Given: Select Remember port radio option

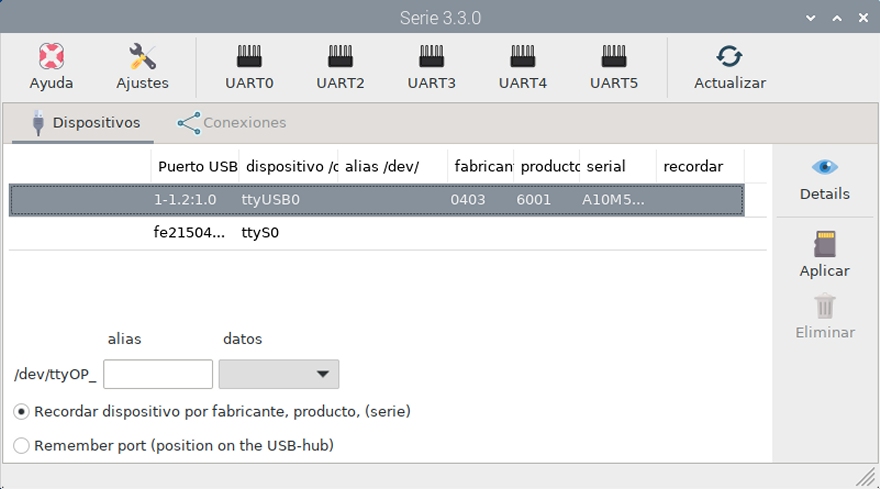Looking at the screenshot, I should [x=22, y=445].
